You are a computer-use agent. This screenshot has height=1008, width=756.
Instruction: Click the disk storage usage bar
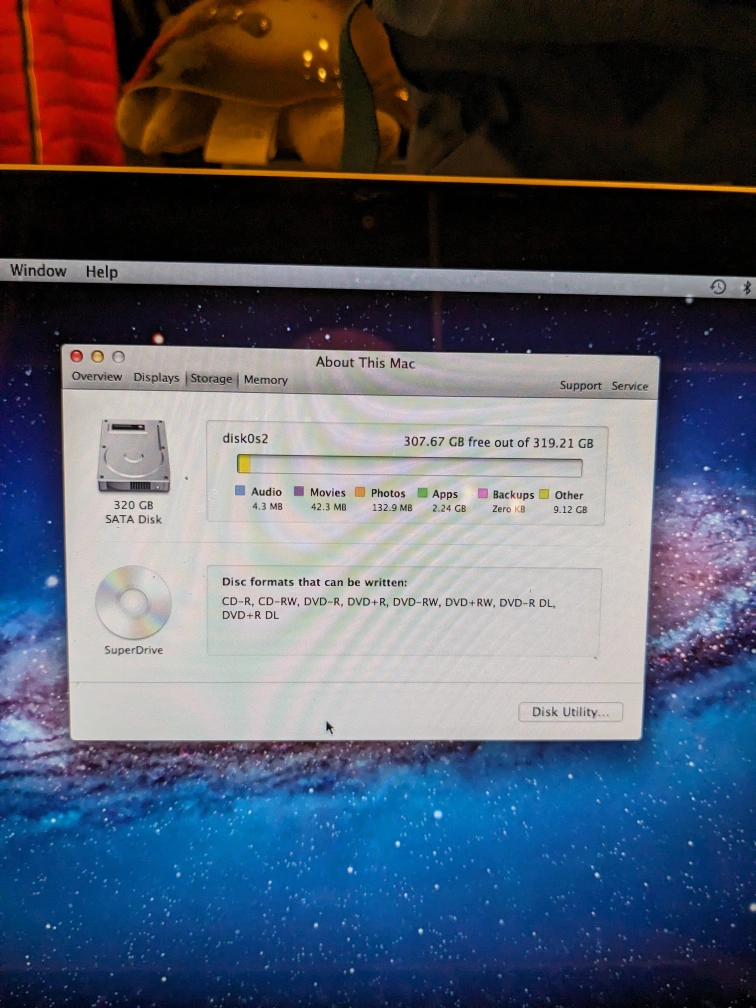(410, 465)
